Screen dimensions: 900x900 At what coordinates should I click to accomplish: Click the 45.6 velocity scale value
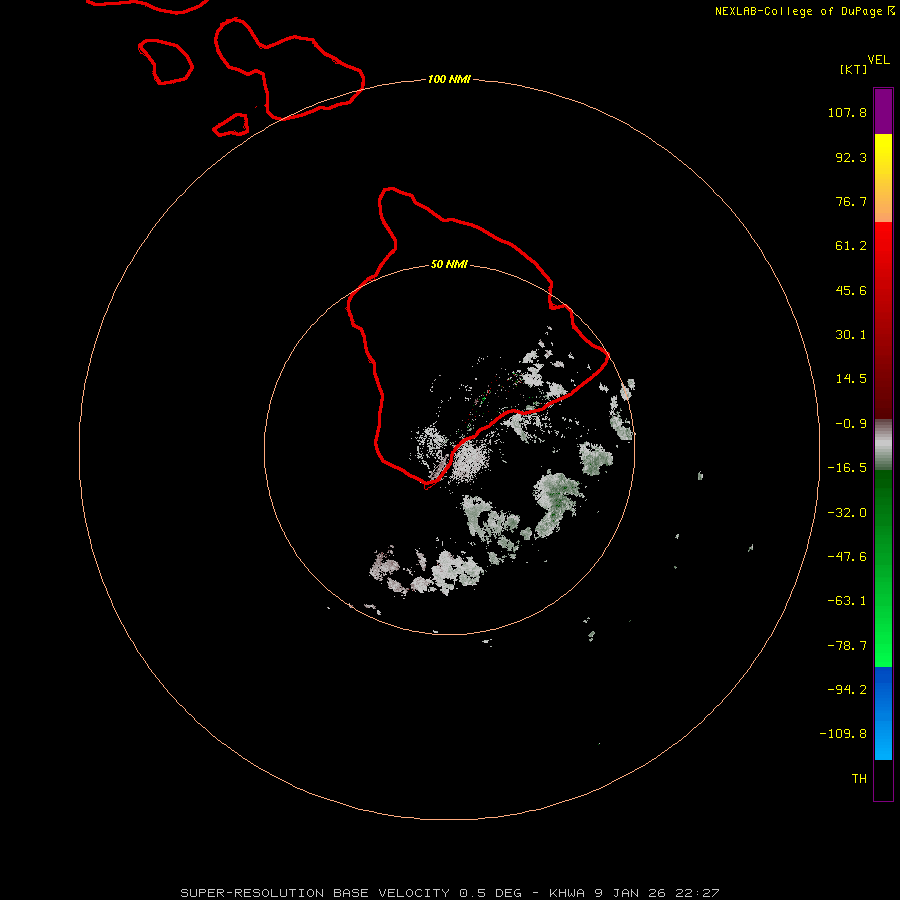point(851,290)
